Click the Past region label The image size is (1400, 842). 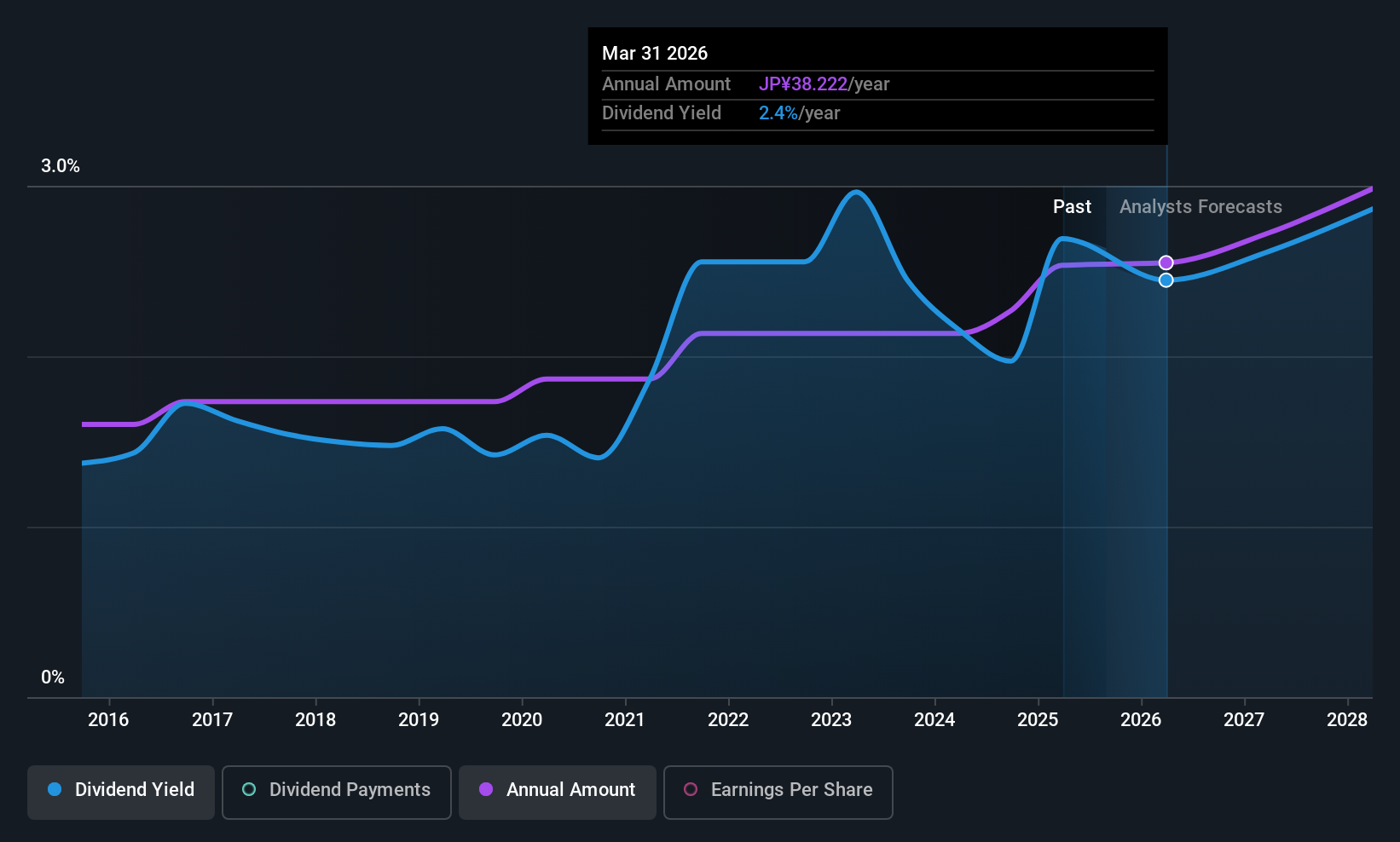point(1072,207)
